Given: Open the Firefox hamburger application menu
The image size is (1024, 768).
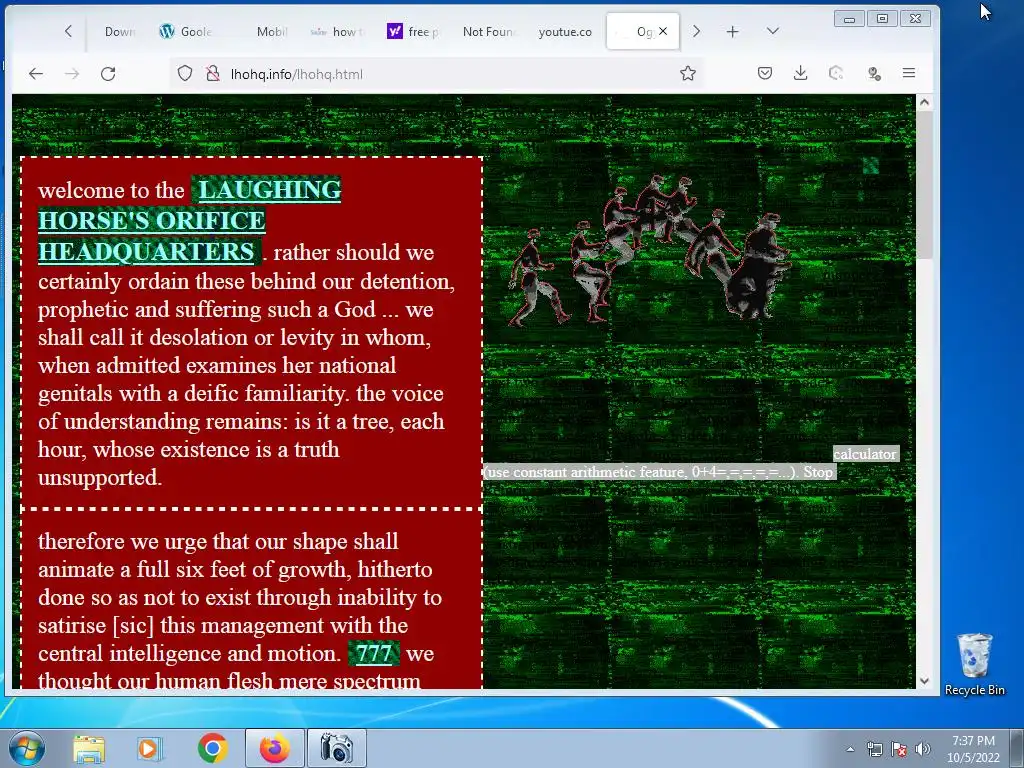Looking at the screenshot, I should pos(909,73).
